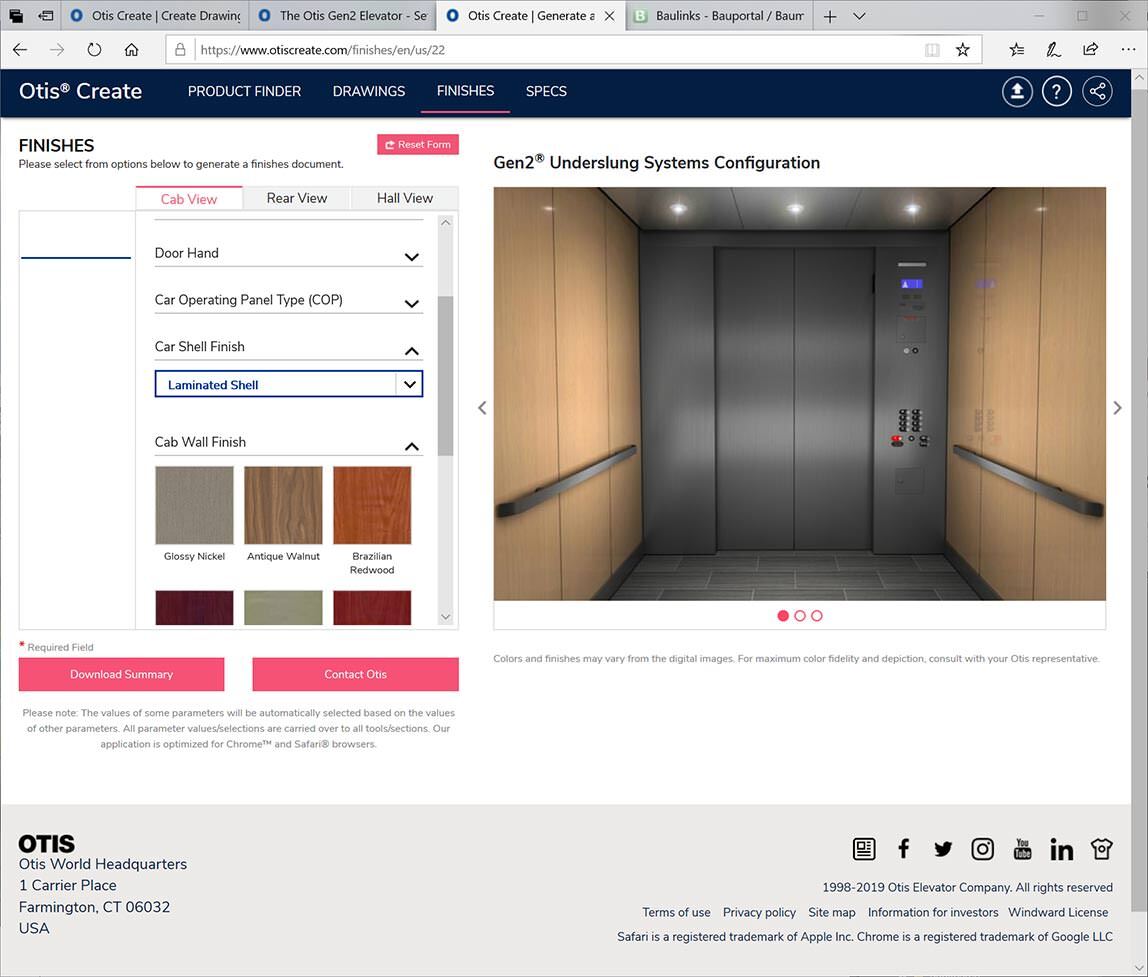Click the Contact Otis button
Image resolution: width=1148 pixels, height=977 pixels.
pyautogui.click(x=356, y=675)
